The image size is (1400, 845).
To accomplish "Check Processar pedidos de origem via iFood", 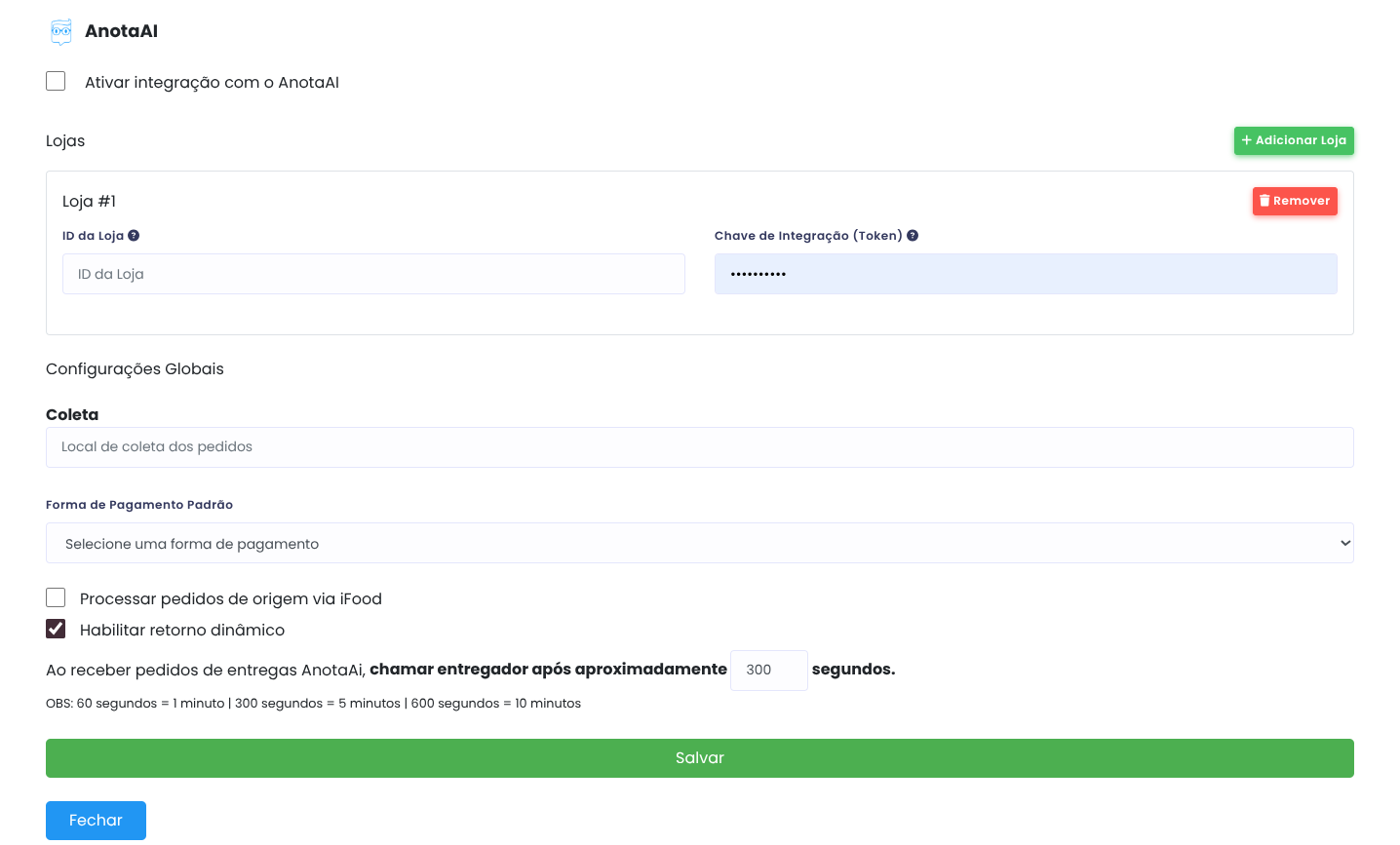I will click(56, 597).
